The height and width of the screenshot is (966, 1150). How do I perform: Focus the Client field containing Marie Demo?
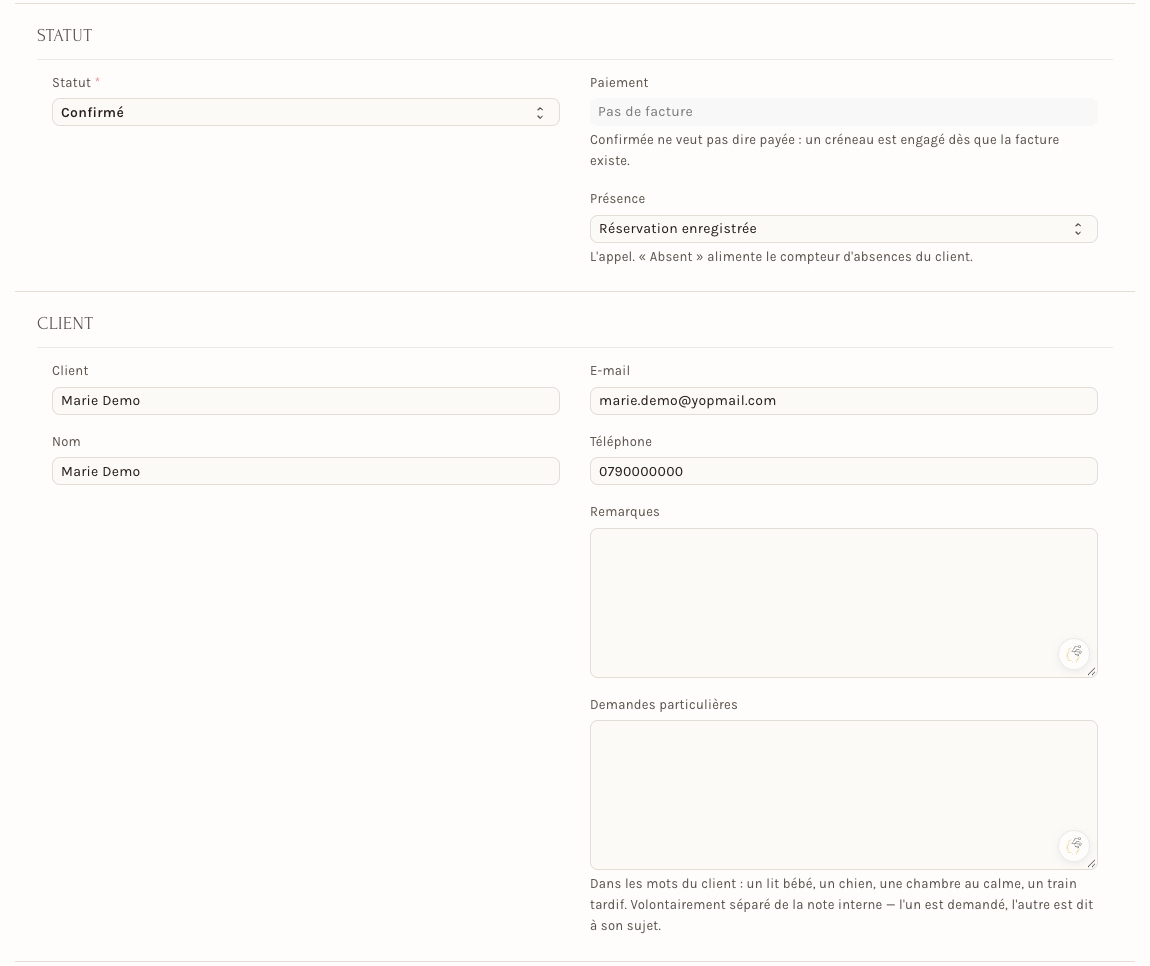point(306,400)
